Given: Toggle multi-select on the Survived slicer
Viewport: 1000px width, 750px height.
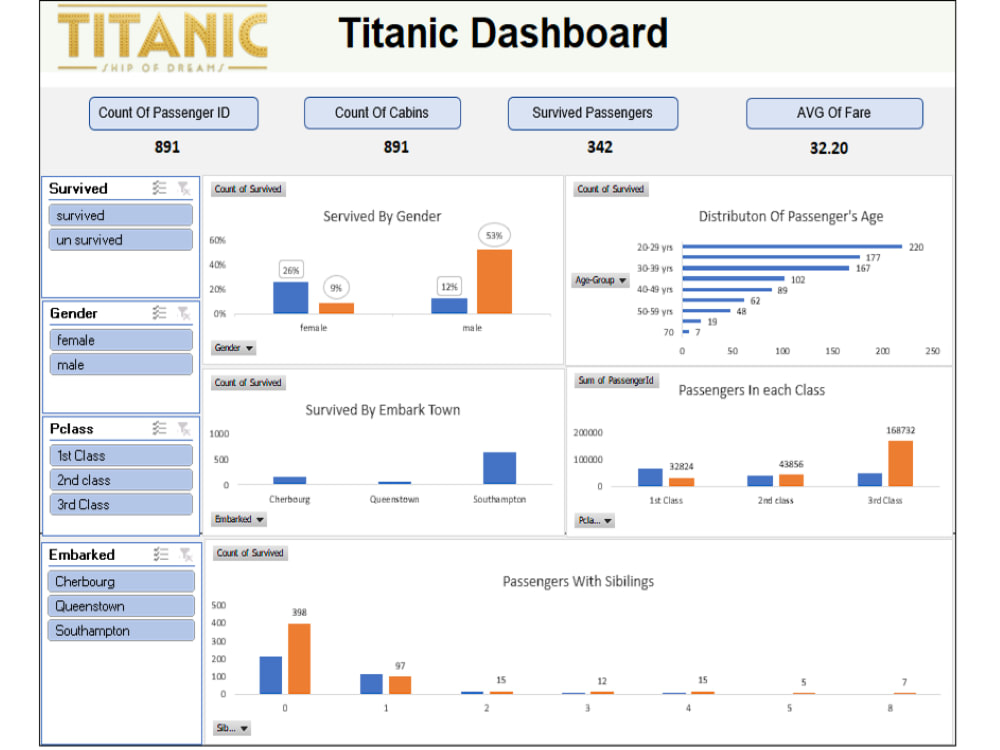Looking at the screenshot, I should pos(159,188).
